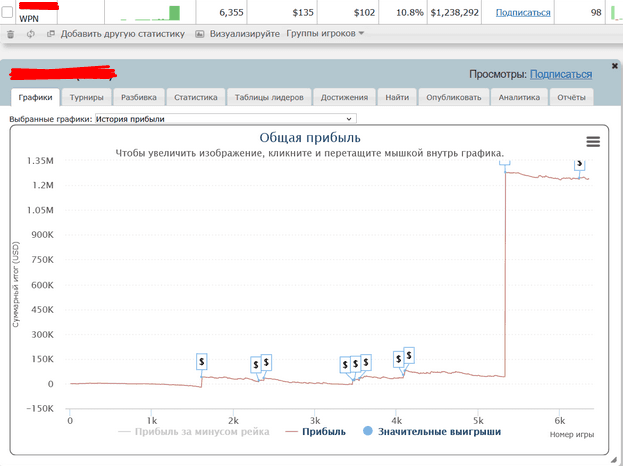The height and width of the screenshot is (466, 623).
Task: Open the Разбивка tab
Action: coord(139,97)
